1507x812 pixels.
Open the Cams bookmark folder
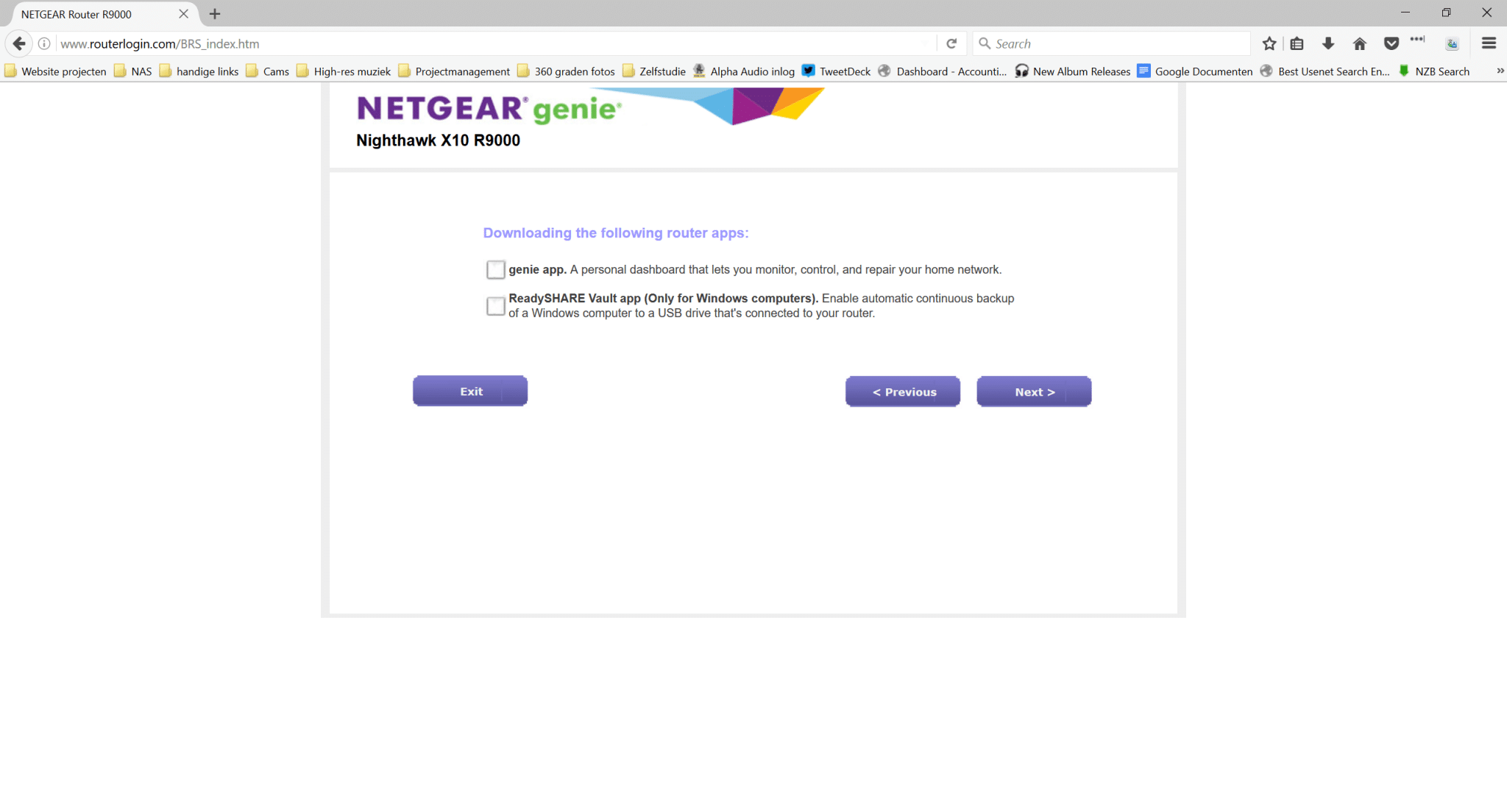tap(268, 71)
